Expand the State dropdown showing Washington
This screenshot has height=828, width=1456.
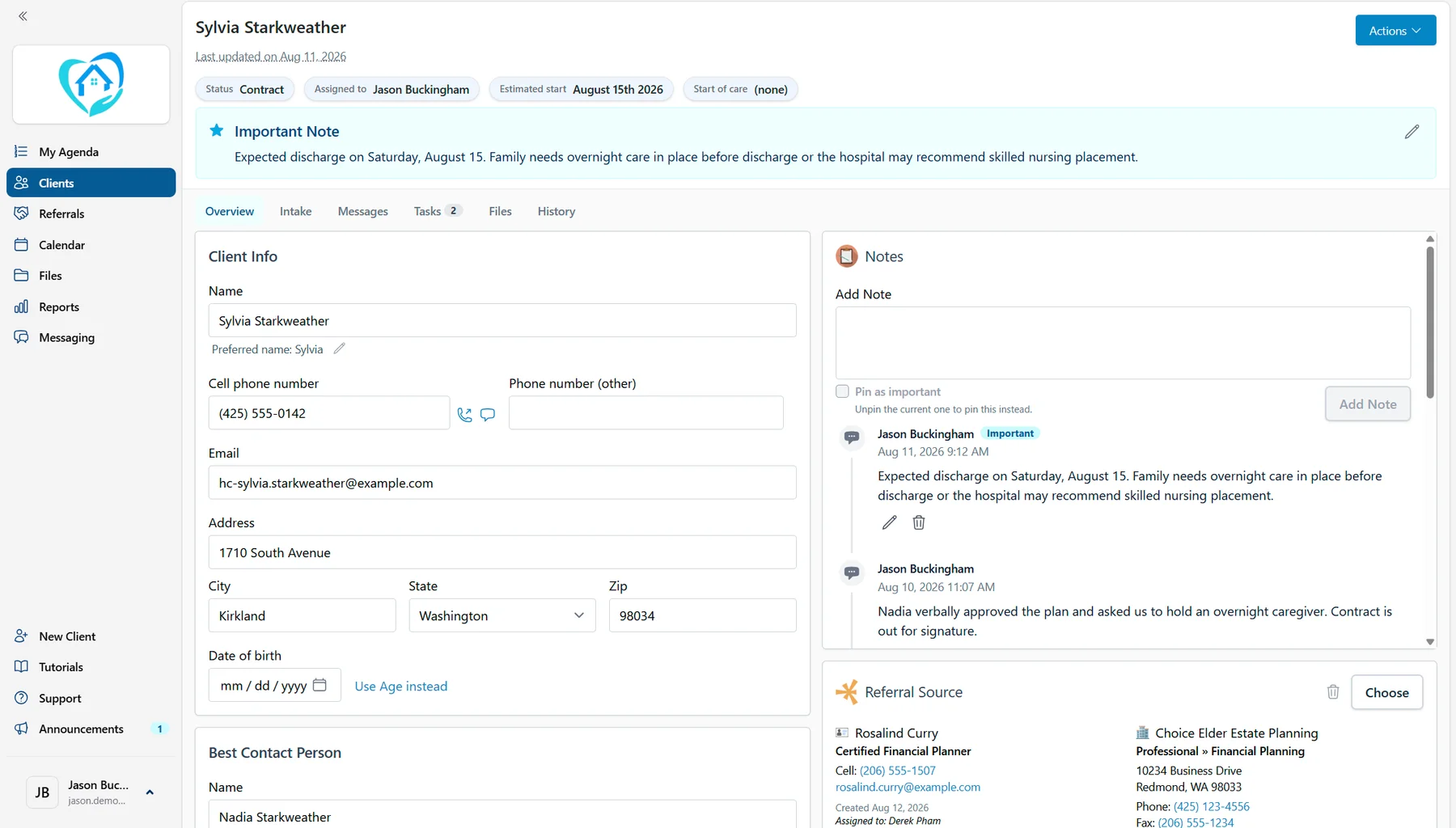click(x=502, y=615)
